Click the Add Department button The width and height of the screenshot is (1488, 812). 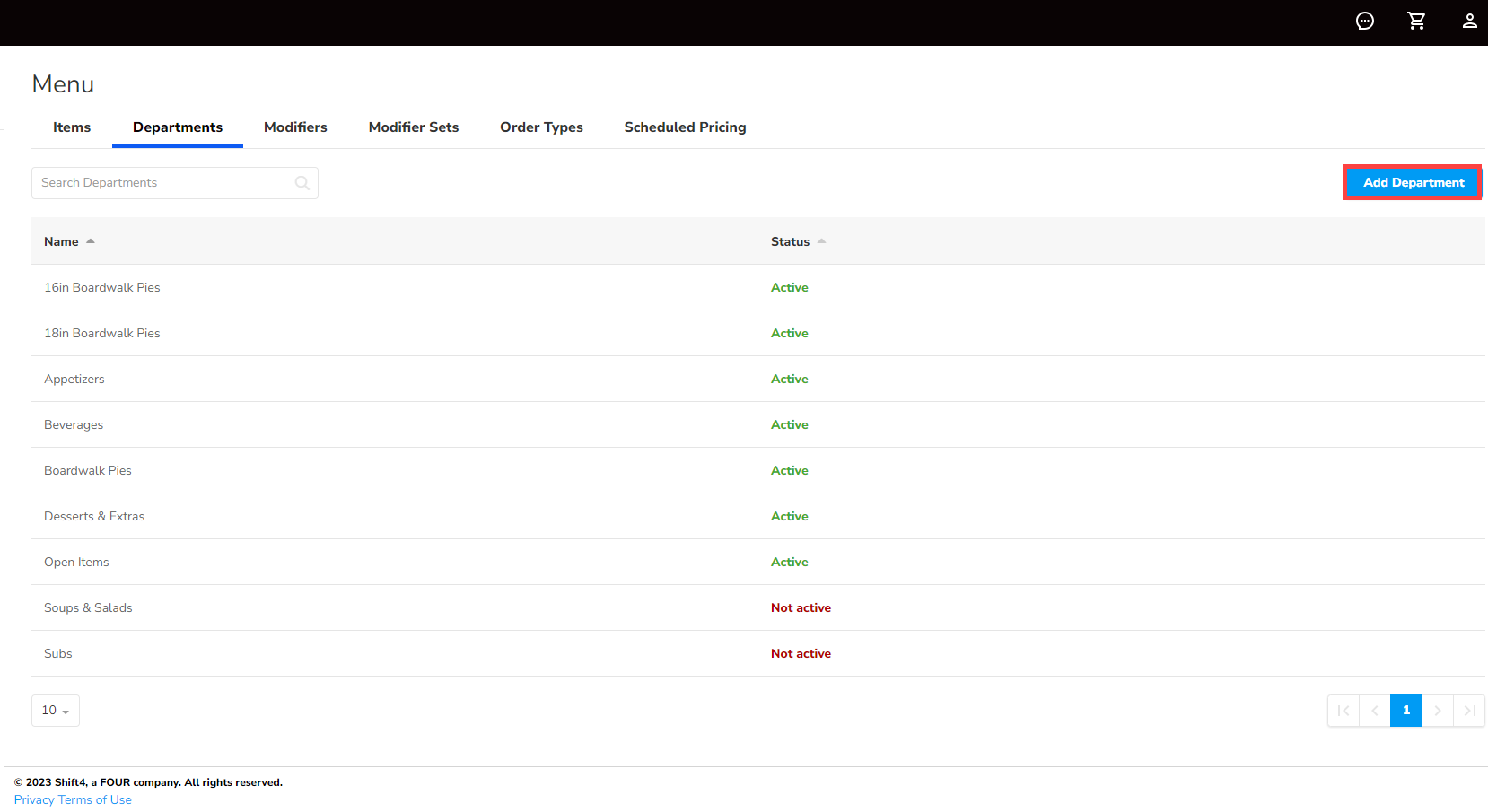[x=1413, y=182]
